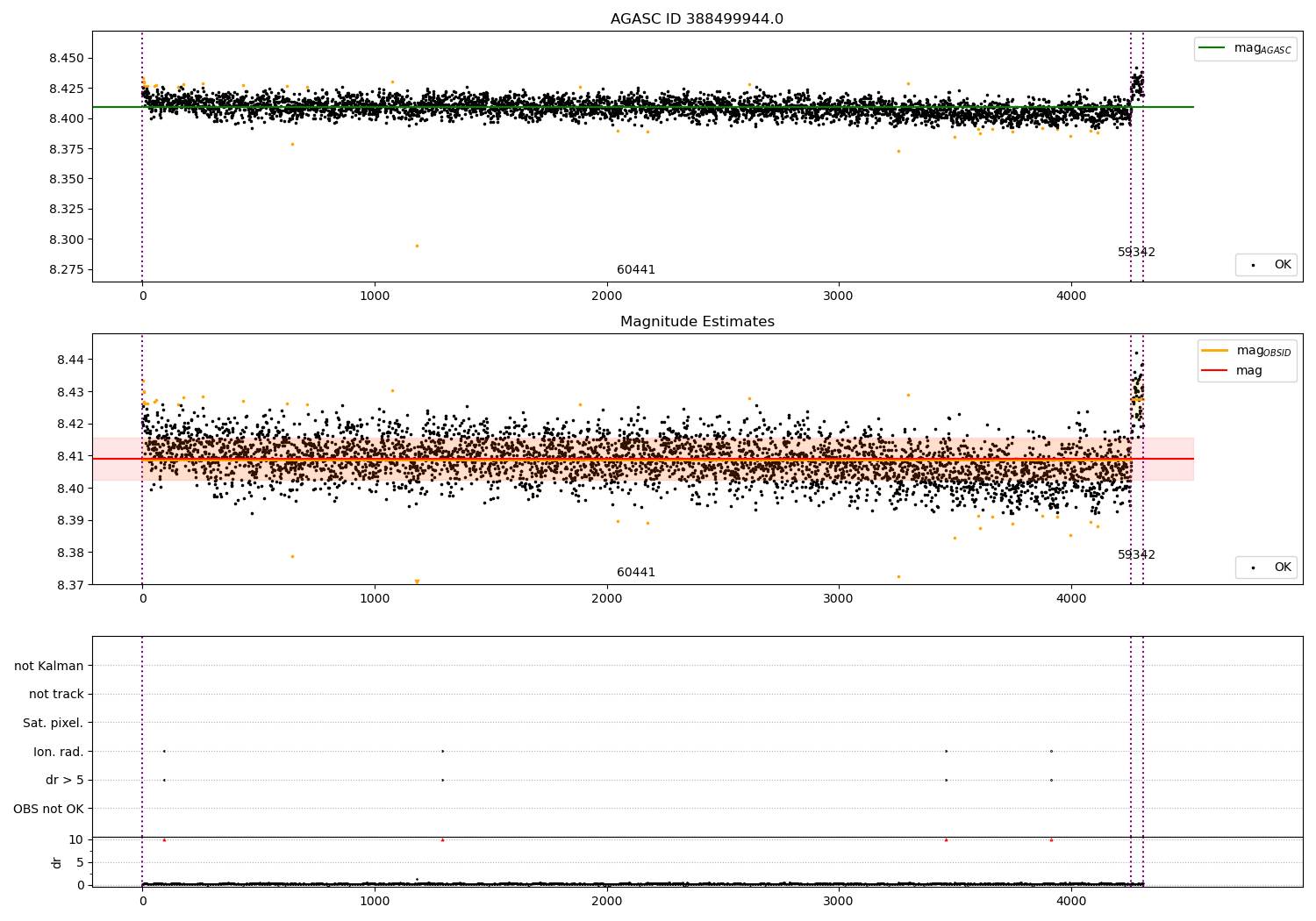Image resolution: width=1316 pixels, height=921 pixels.
Task: Click the 'Magnitude Estimates' subplot title
Action: tap(697, 322)
